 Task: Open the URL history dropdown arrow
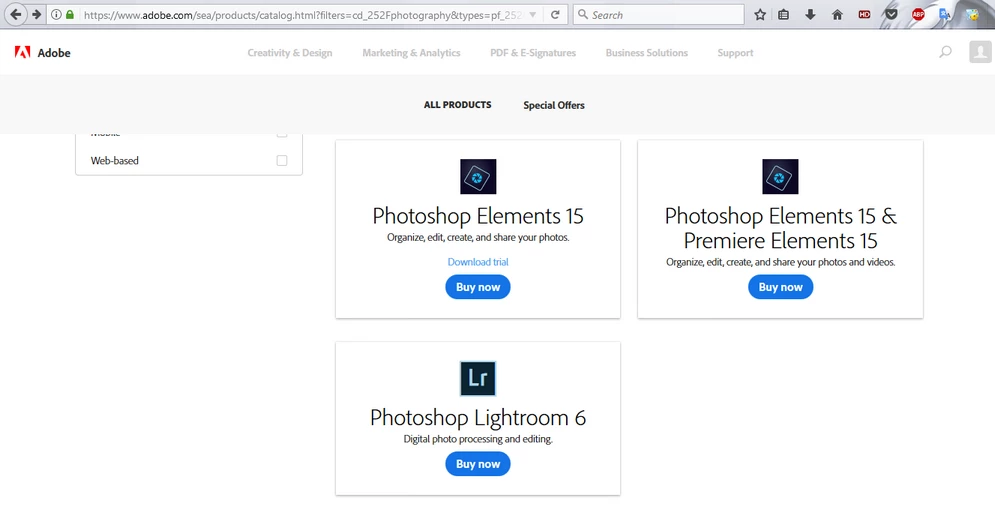532,15
